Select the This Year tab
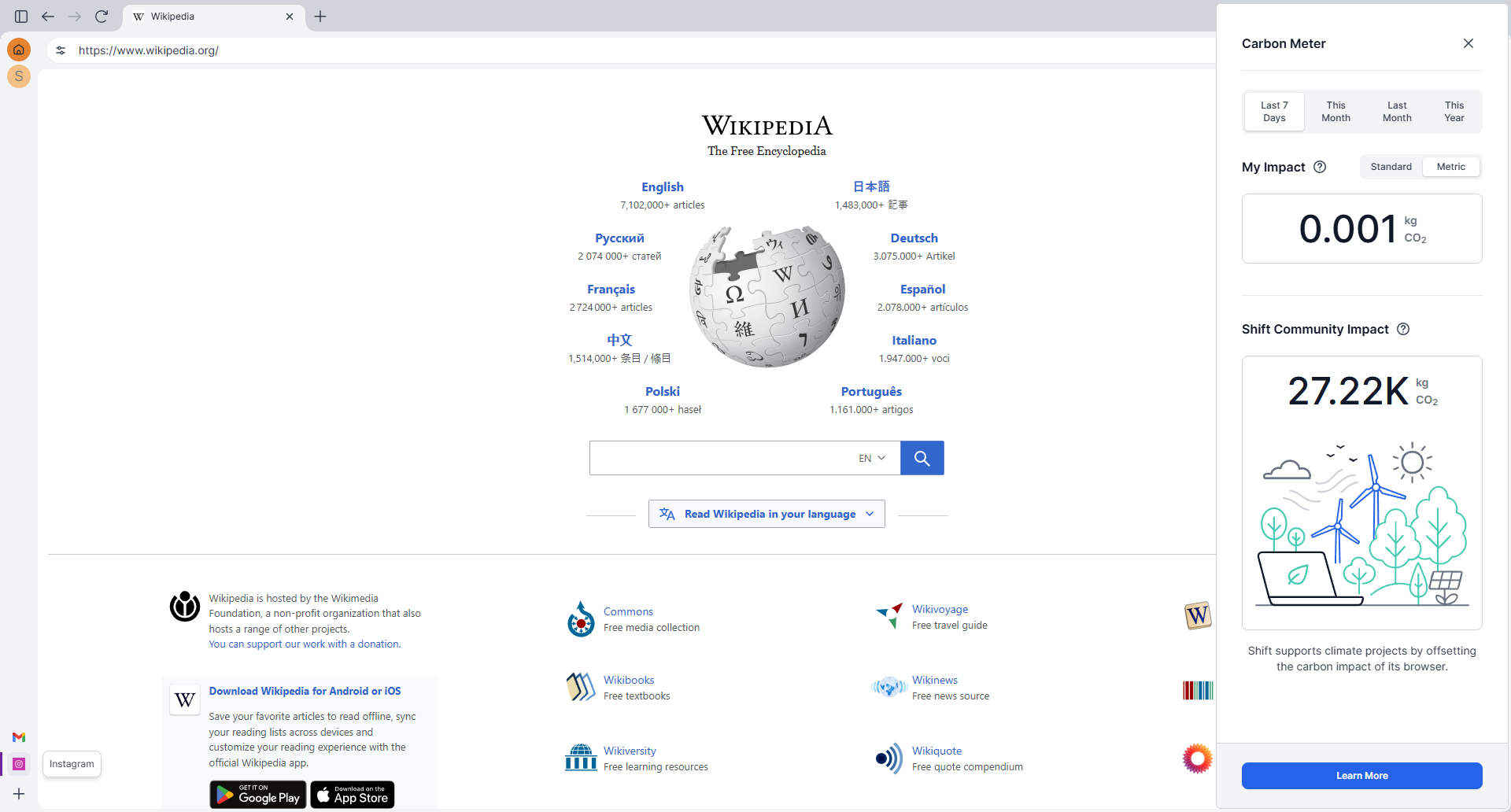This screenshot has width=1511, height=812. pos(1454,112)
